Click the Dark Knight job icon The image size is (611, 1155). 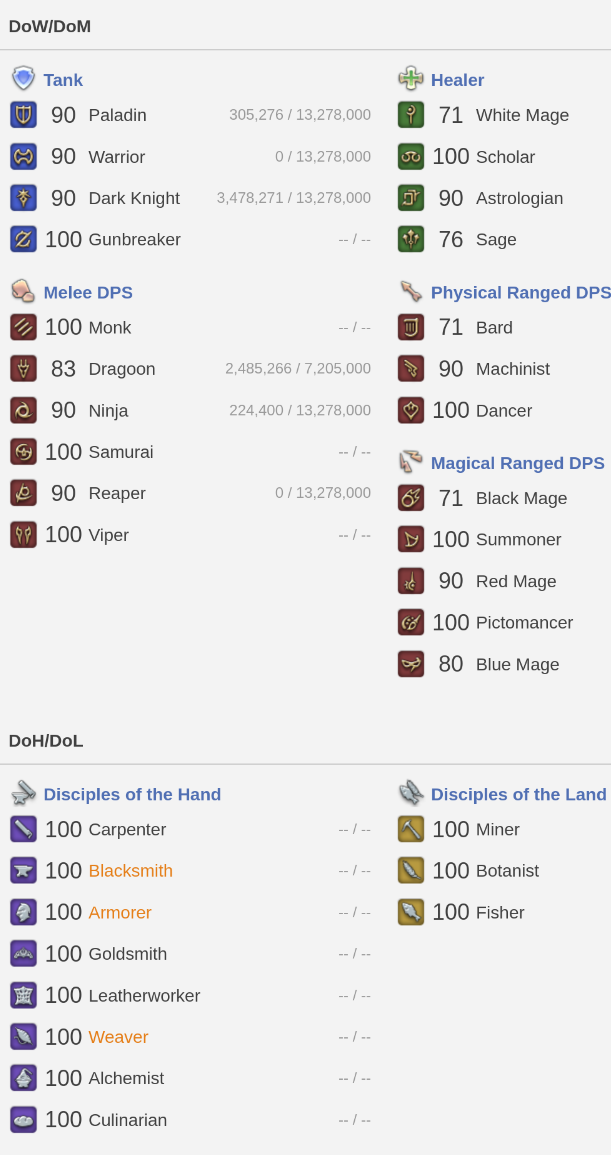pyautogui.click(x=23, y=198)
